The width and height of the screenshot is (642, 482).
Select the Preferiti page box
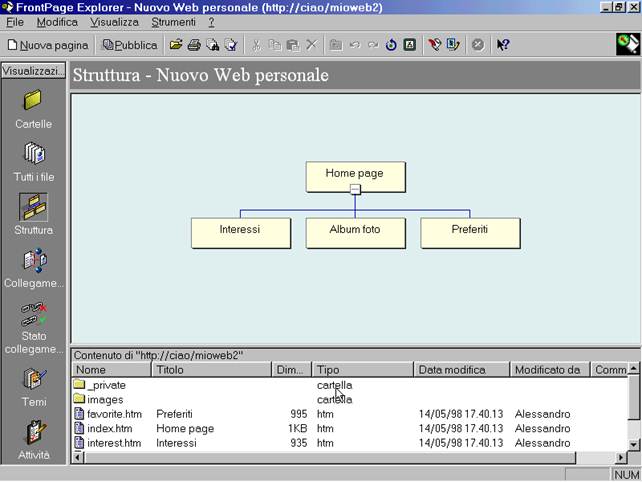tap(470, 233)
